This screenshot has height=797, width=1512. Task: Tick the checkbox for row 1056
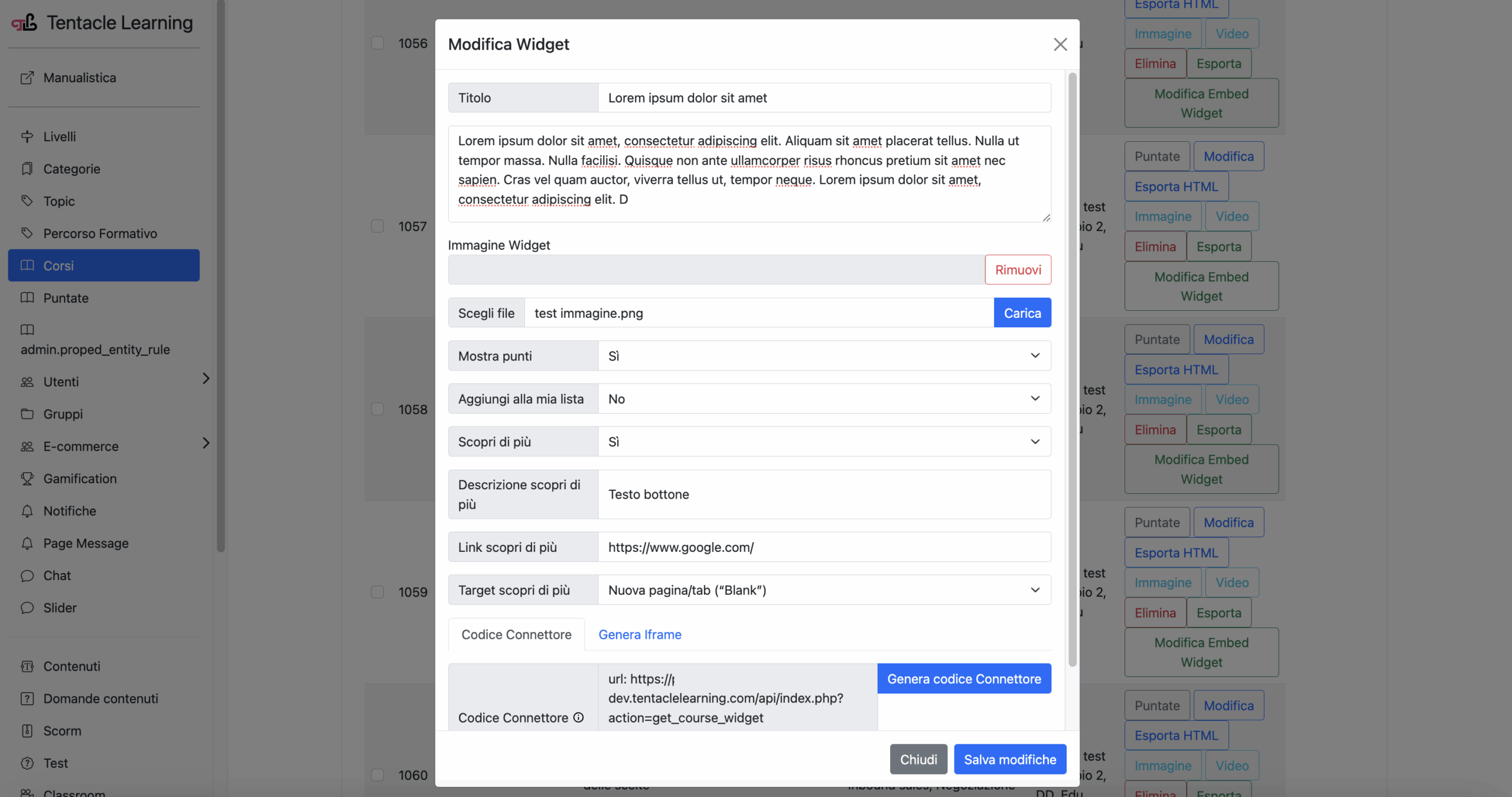click(x=377, y=43)
